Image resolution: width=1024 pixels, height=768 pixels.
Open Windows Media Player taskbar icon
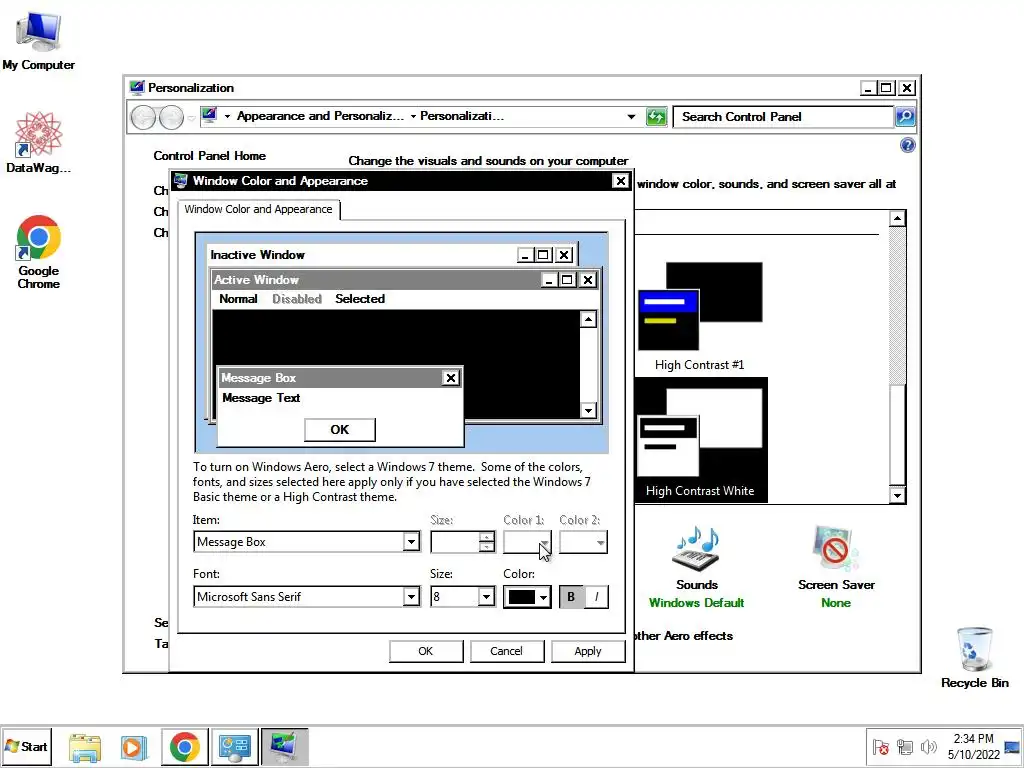pos(133,746)
